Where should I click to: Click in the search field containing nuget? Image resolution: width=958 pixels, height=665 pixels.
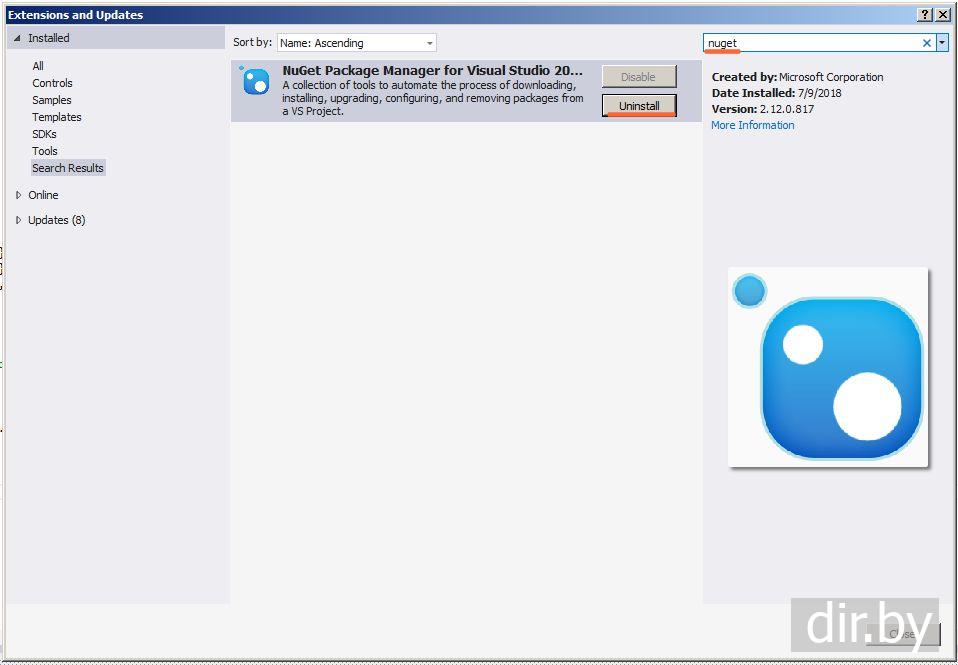pos(810,43)
